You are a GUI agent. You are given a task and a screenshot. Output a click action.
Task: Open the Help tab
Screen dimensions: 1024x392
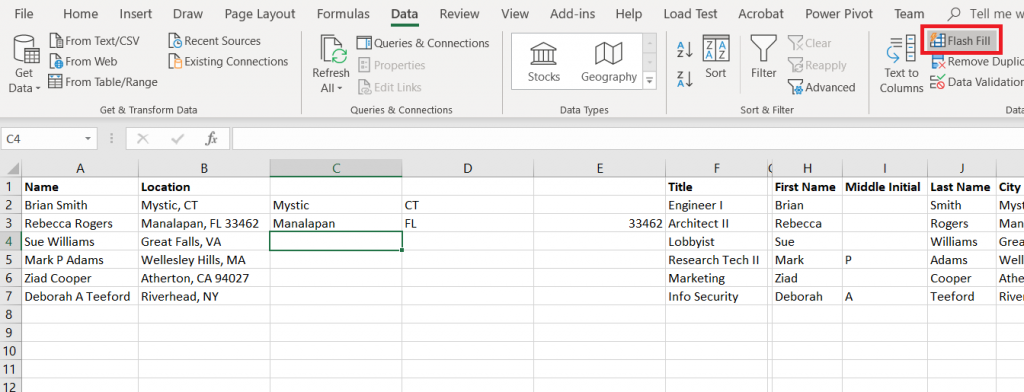(629, 14)
